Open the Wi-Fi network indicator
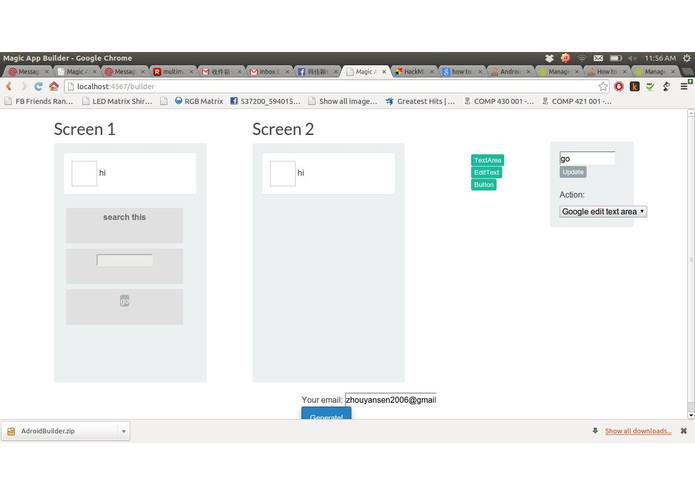 (582, 58)
